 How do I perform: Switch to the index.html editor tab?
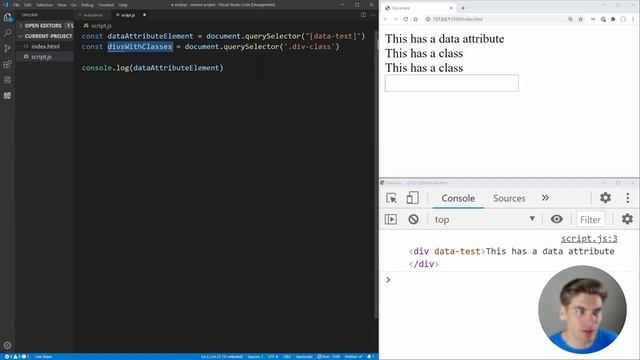[x=92, y=15]
